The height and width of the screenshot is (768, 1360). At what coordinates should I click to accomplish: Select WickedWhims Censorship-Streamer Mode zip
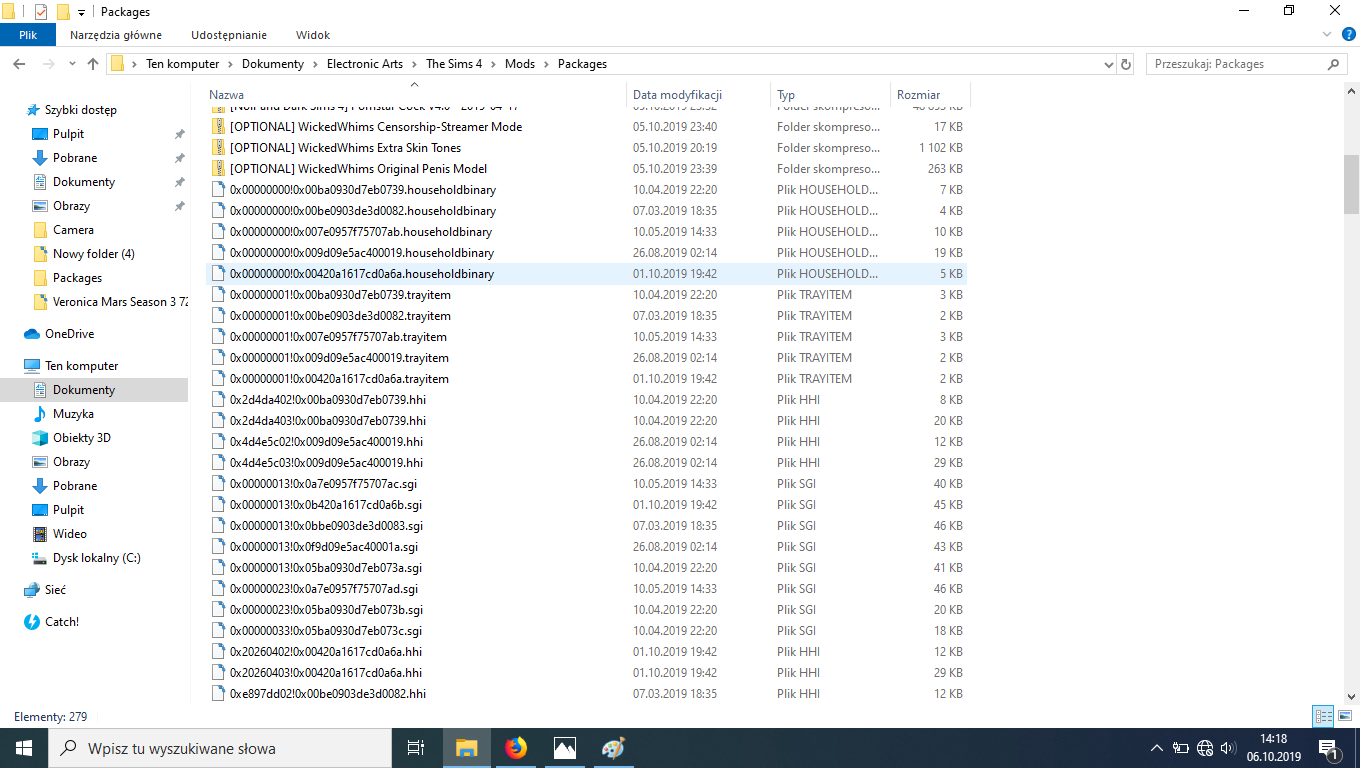376,127
